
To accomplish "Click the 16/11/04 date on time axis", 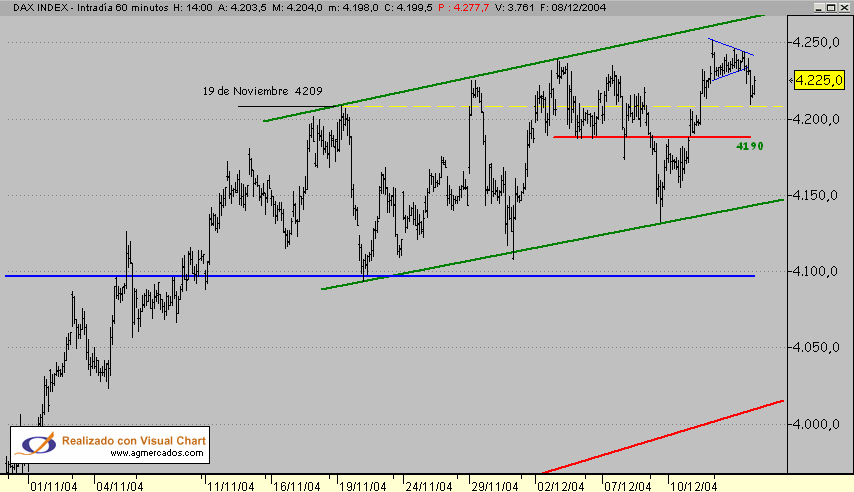I will coord(296,486).
